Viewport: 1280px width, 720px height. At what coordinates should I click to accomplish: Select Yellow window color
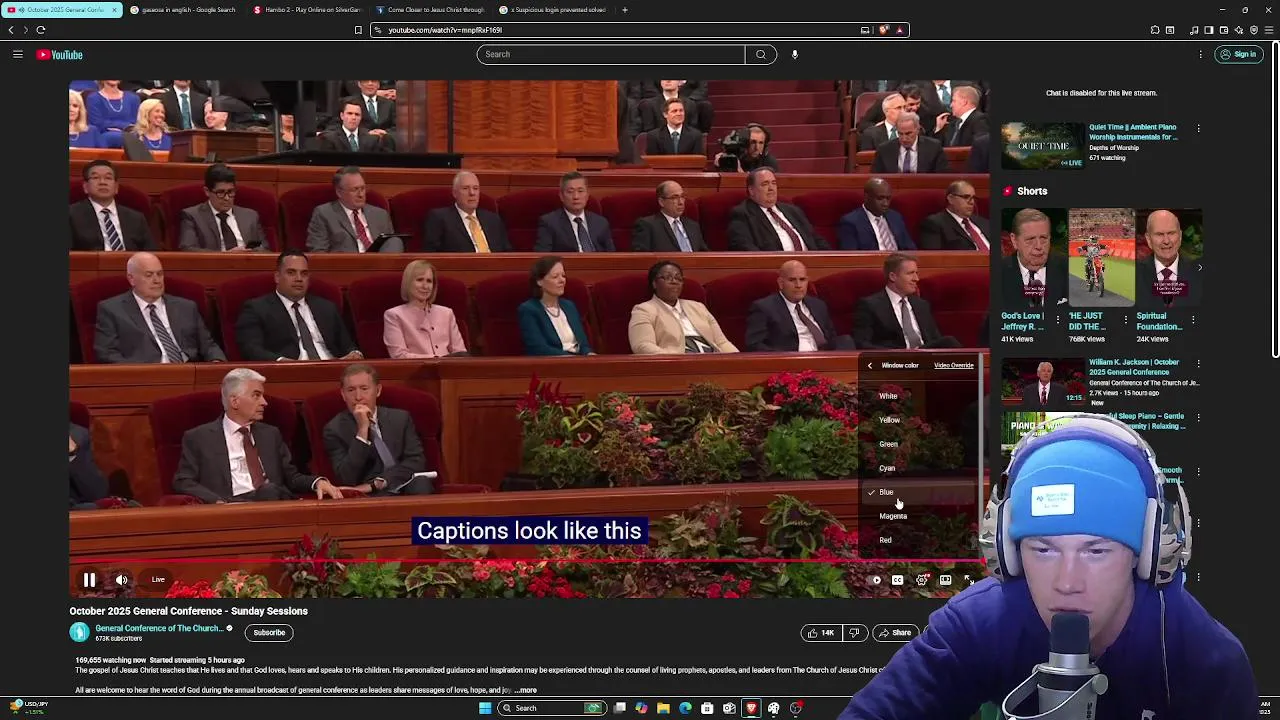click(920, 420)
